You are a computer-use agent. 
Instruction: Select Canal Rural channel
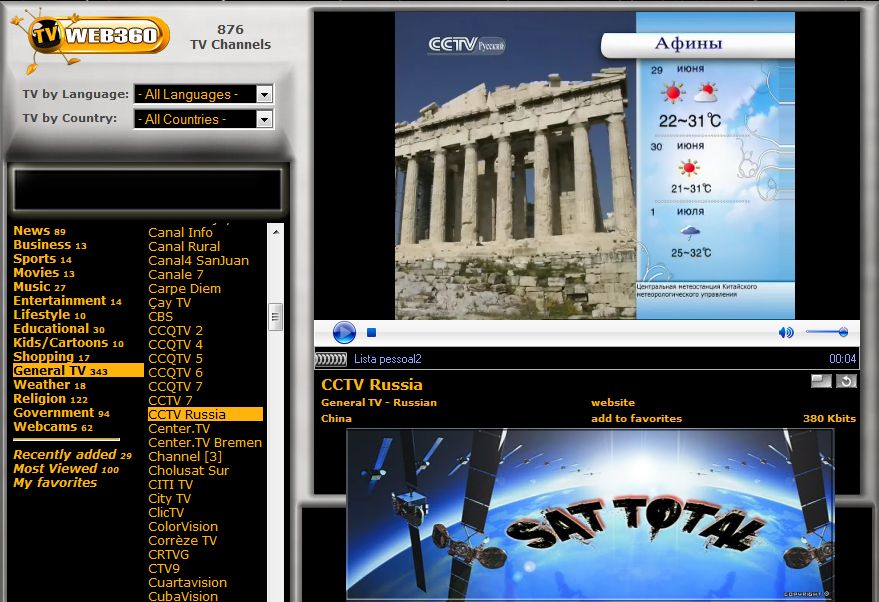click(184, 247)
